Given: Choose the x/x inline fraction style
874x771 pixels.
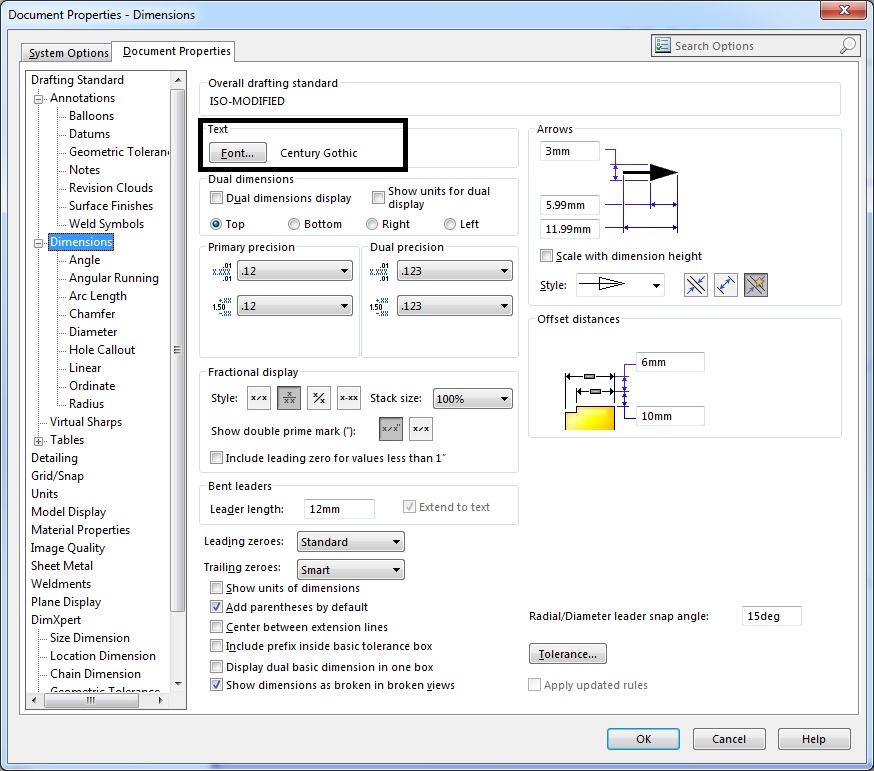Looking at the screenshot, I should 258,398.
